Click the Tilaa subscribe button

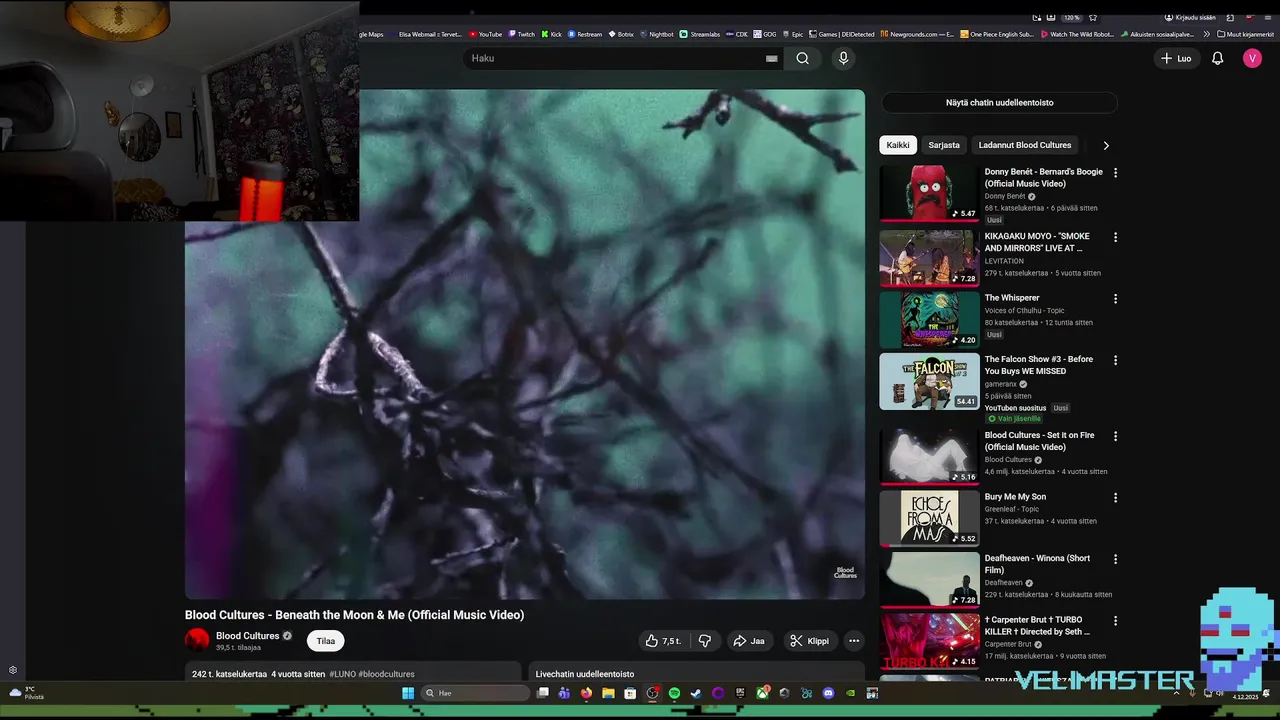coord(326,641)
